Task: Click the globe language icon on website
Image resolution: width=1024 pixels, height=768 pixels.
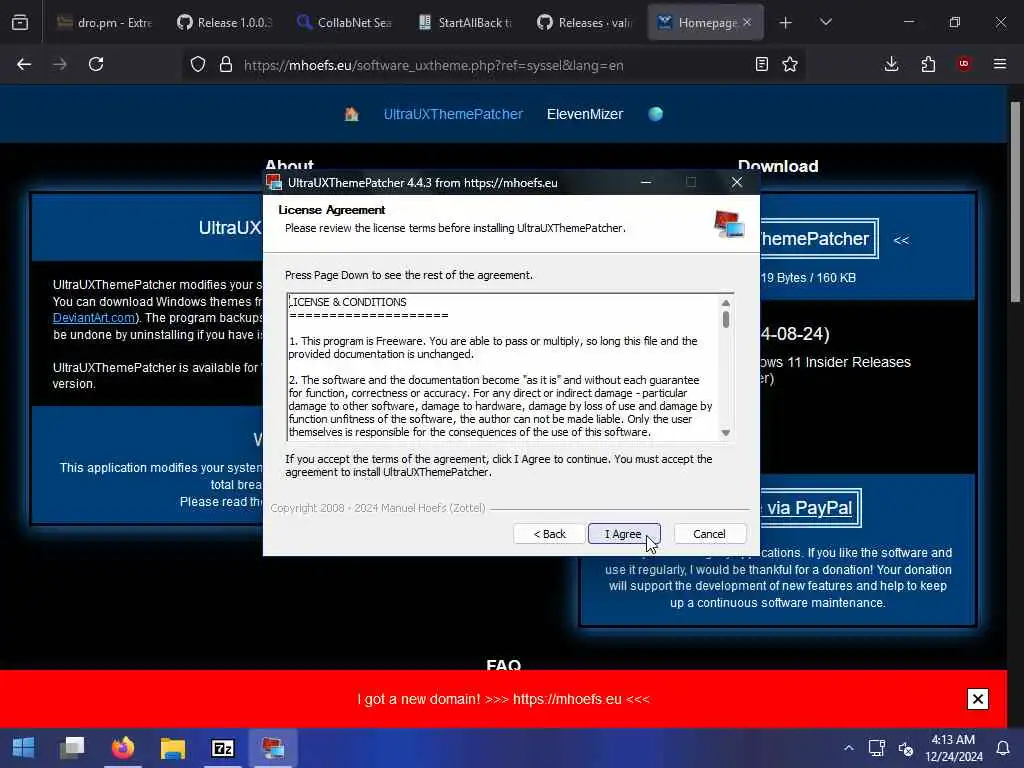Action: pos(656,114)
